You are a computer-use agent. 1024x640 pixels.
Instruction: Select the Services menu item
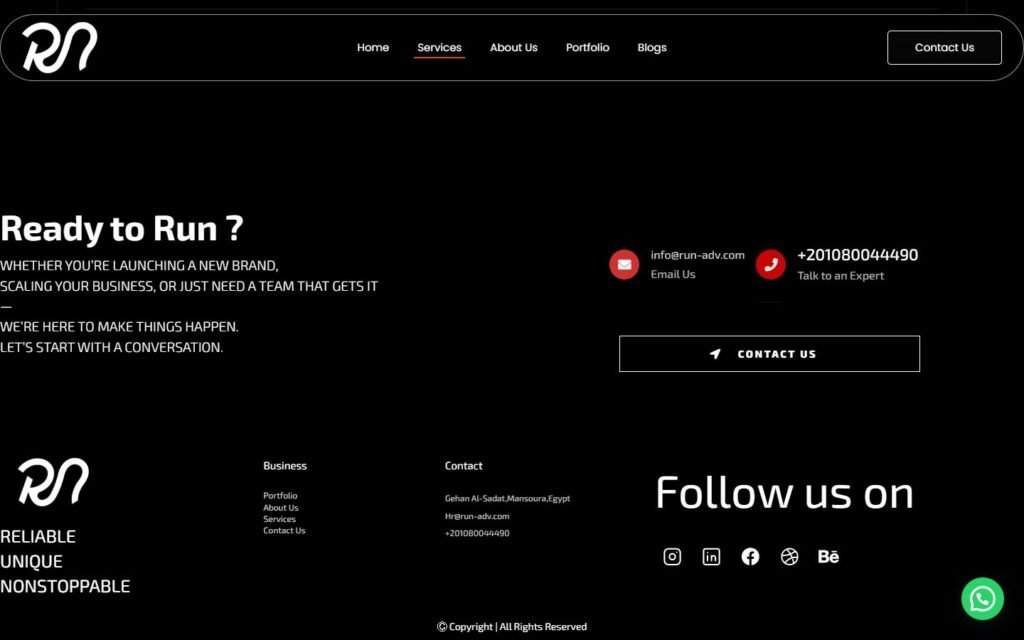(x=440, y=48)
